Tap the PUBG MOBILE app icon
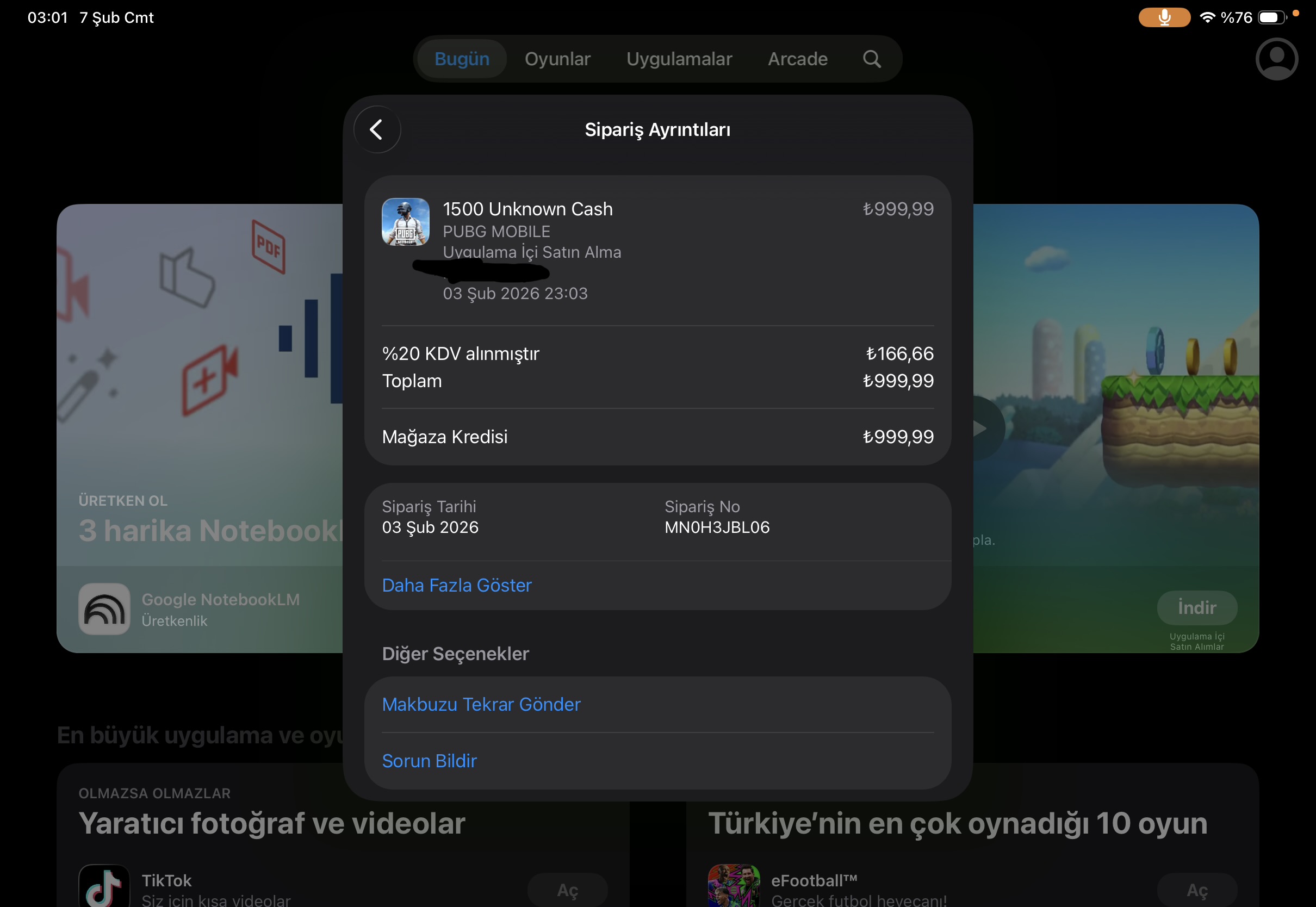The image size is (1316, 907). tap(405, 222)
